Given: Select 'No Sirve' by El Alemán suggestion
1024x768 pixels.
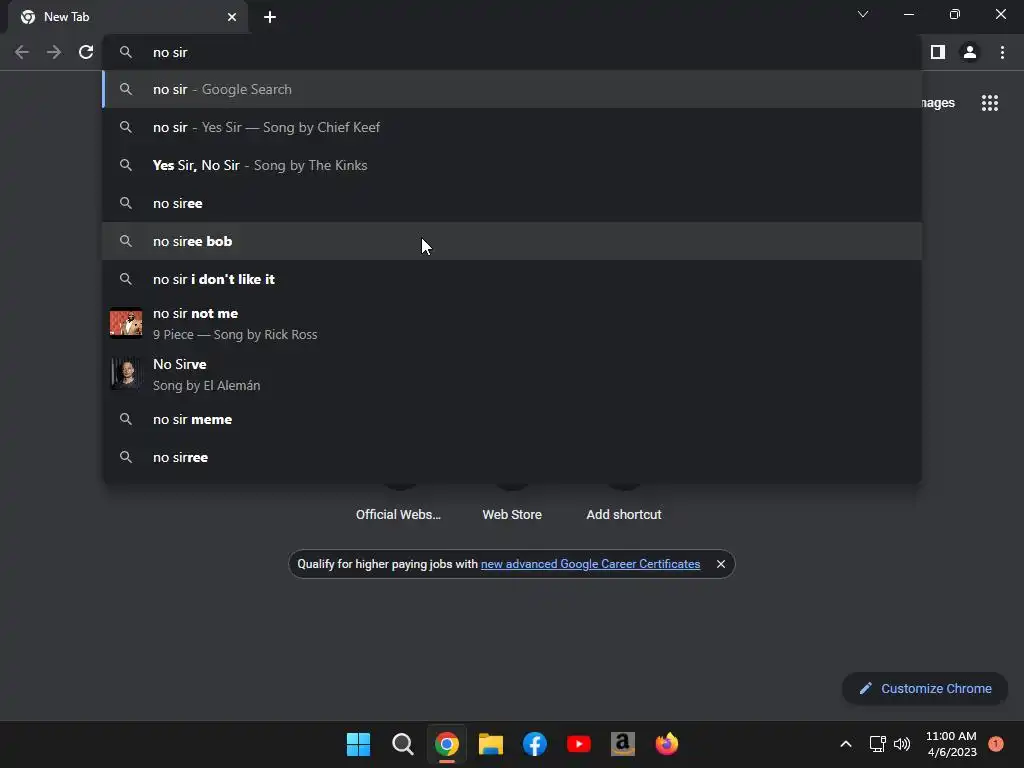Looking at the screenshot, I should point(512,374).
